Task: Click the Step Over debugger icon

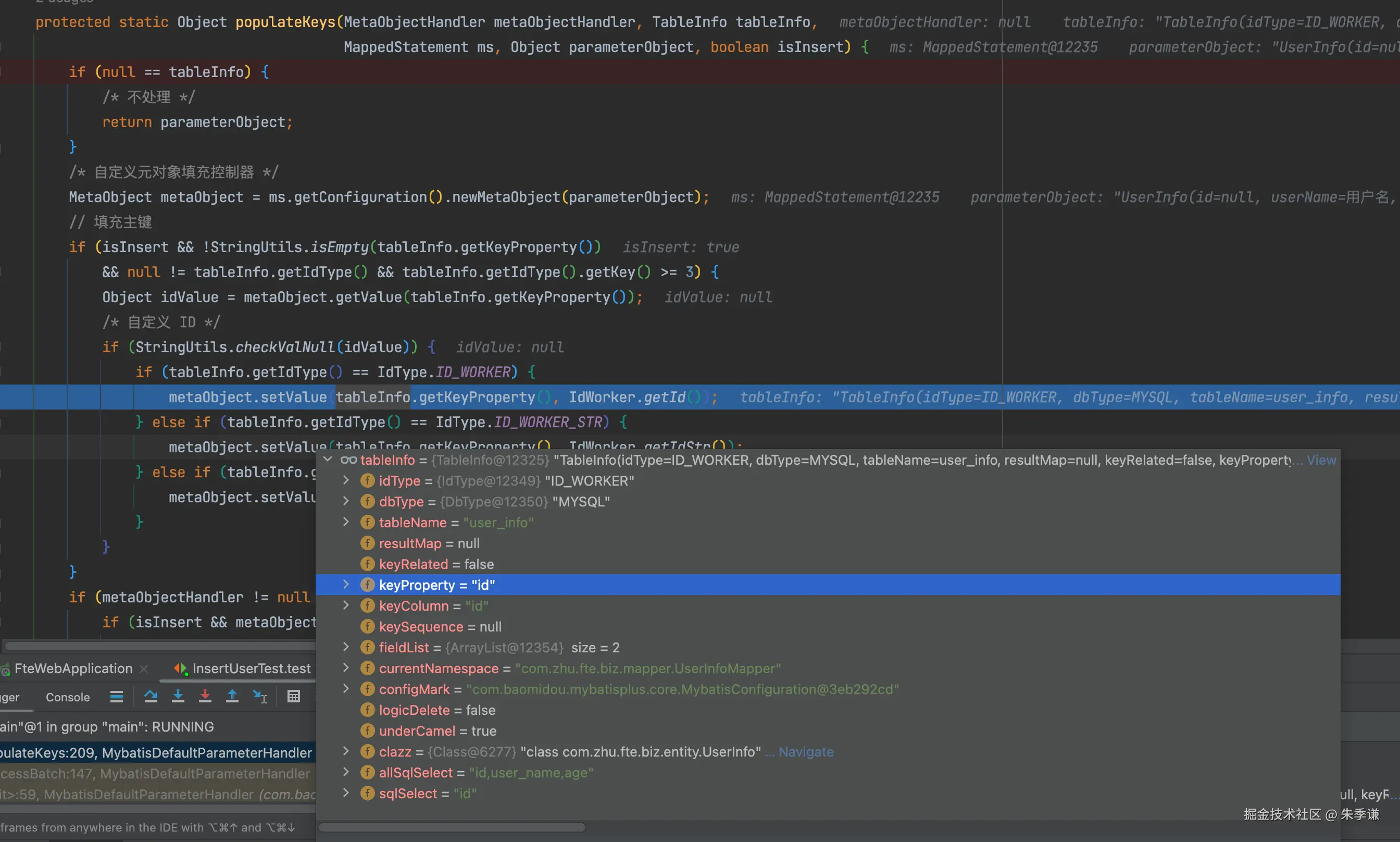Action: [x=151, y=696]
